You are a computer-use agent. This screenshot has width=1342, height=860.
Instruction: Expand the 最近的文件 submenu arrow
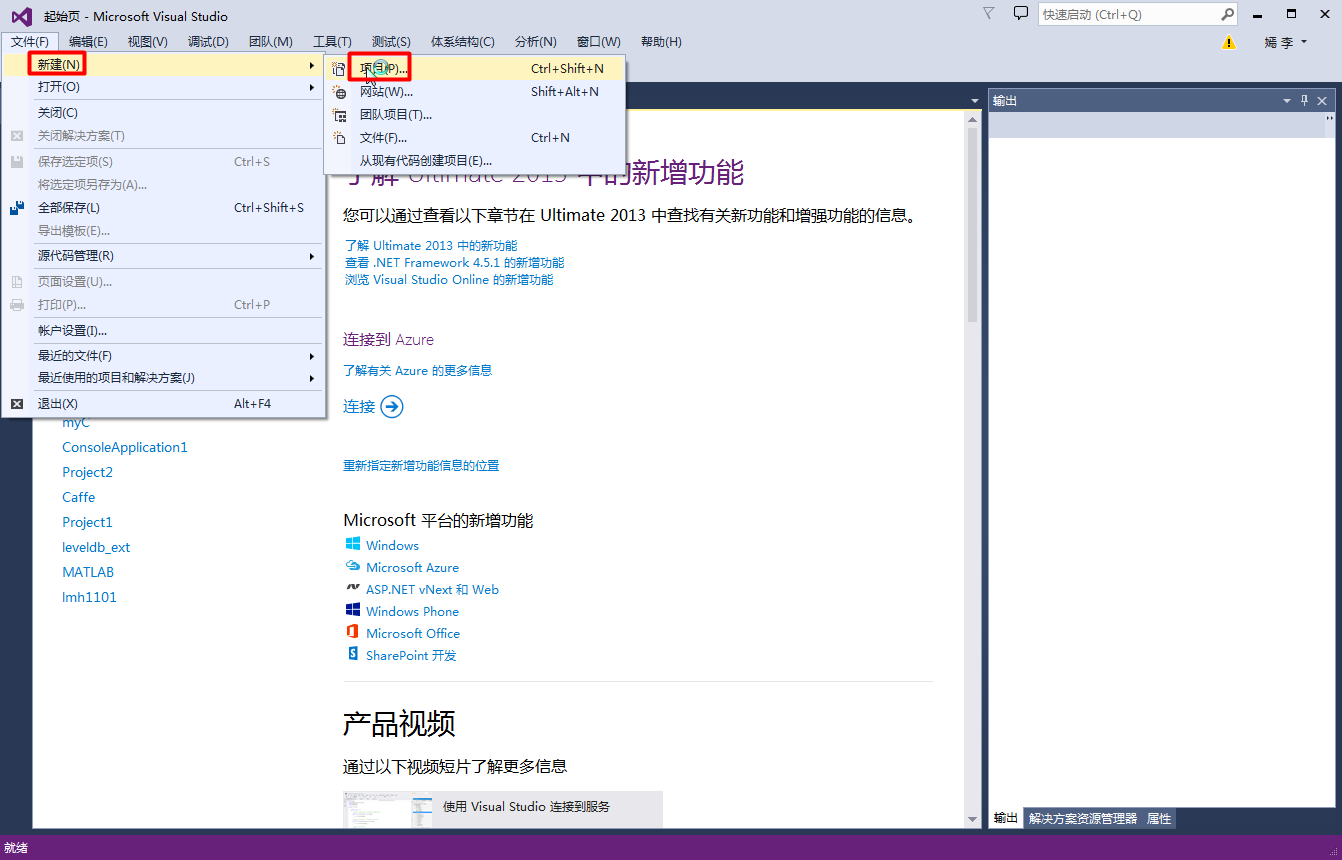coord(311,355)
